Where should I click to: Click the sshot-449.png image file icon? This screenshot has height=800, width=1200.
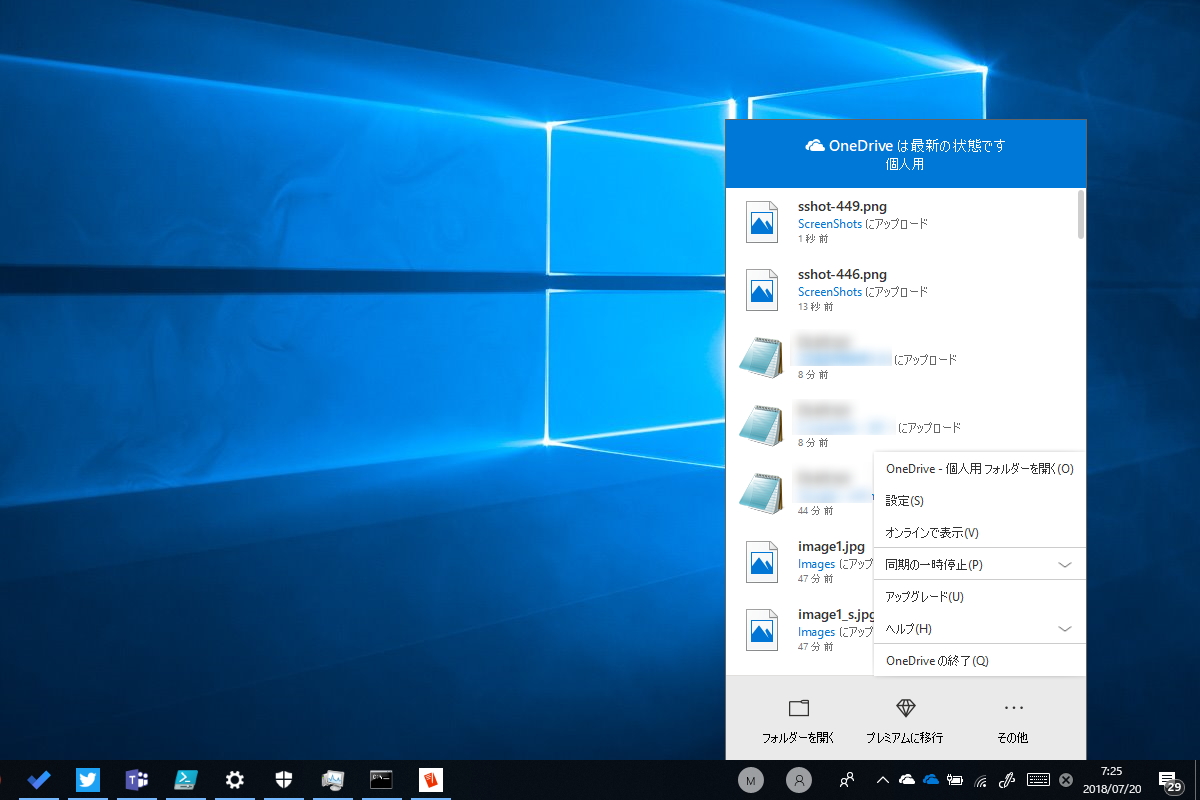[x=762, y=222]
